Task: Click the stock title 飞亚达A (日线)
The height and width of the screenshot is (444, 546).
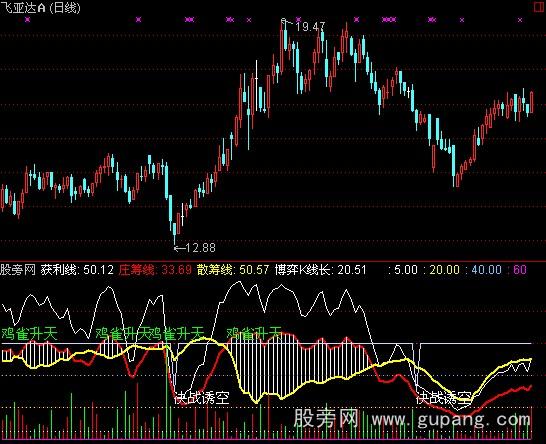Action: point(40,8)
